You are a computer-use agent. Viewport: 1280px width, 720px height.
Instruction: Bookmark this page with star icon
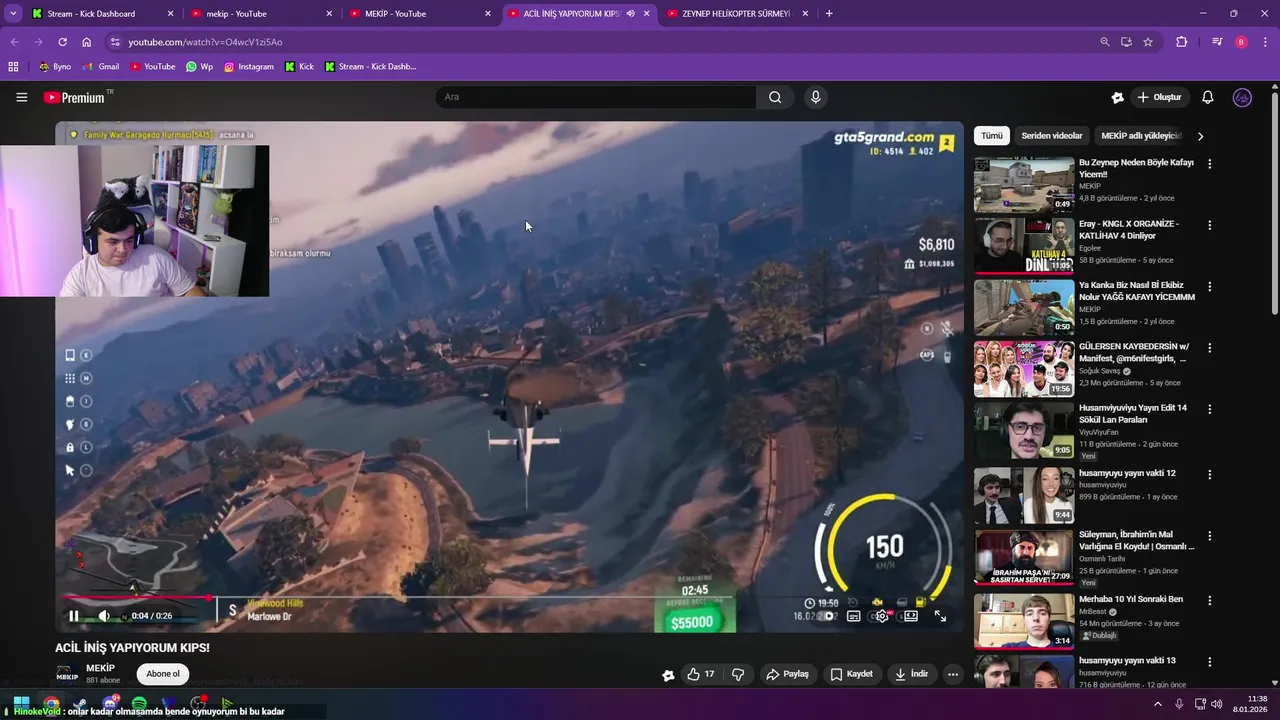click(x=1148, y=42)
